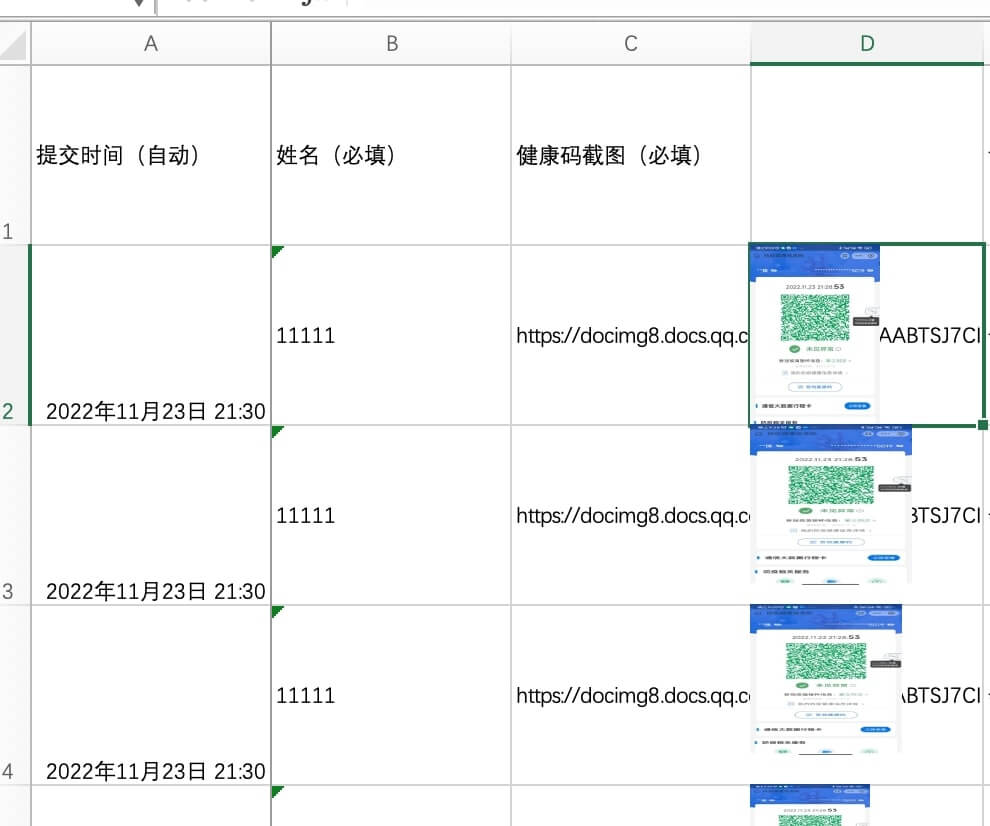Click cell '健康码截图（必填）'

pyautogui.click(x=631, y=155)
